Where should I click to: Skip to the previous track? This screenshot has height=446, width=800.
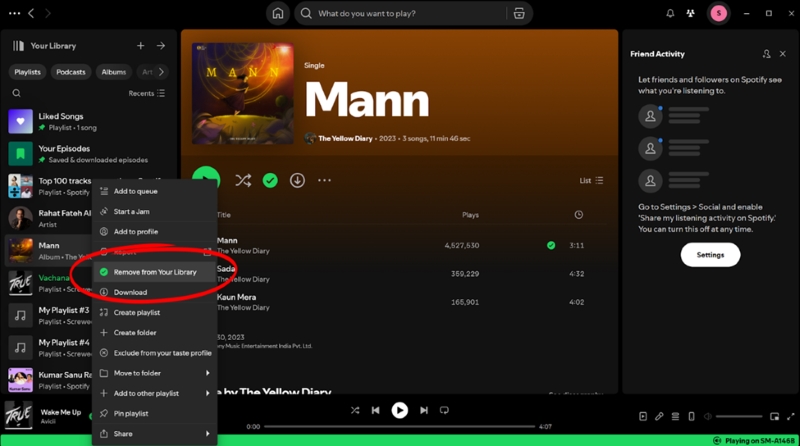(376, 410)
